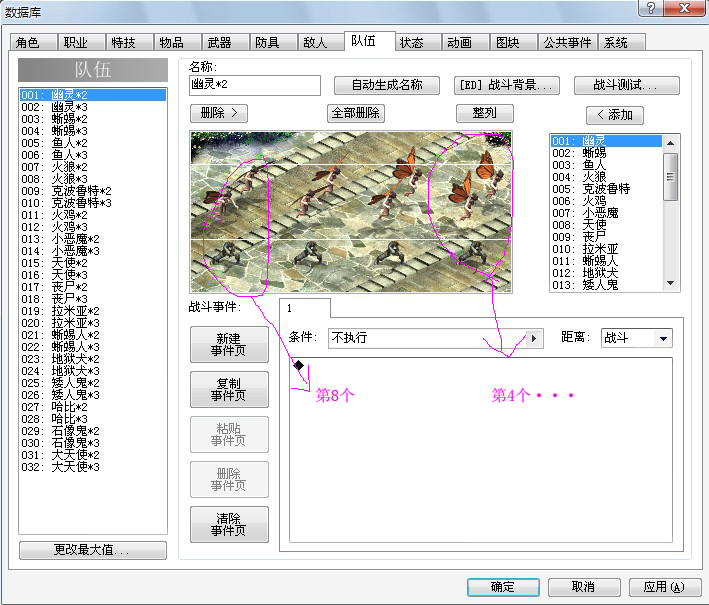Click the enemy list scrollbar thumb

coord(671,176)
